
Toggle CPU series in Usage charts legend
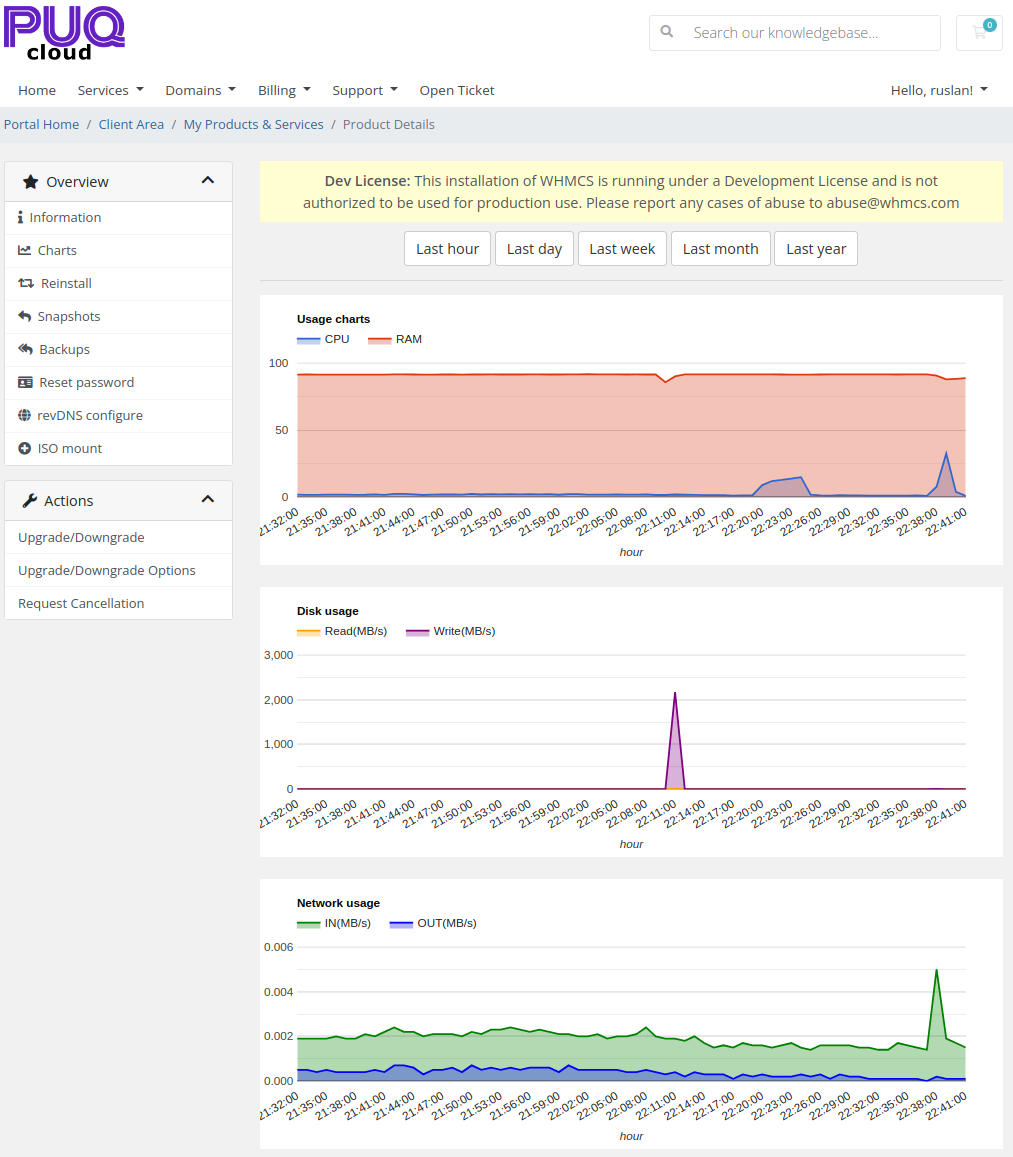(x=322, y=339)
